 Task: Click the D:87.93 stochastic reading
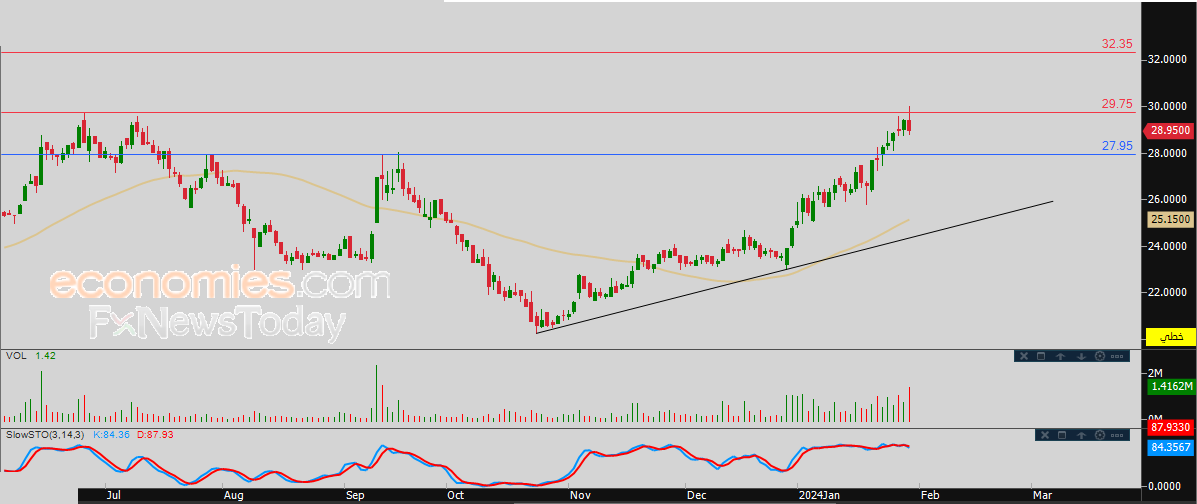pos(156,435)
